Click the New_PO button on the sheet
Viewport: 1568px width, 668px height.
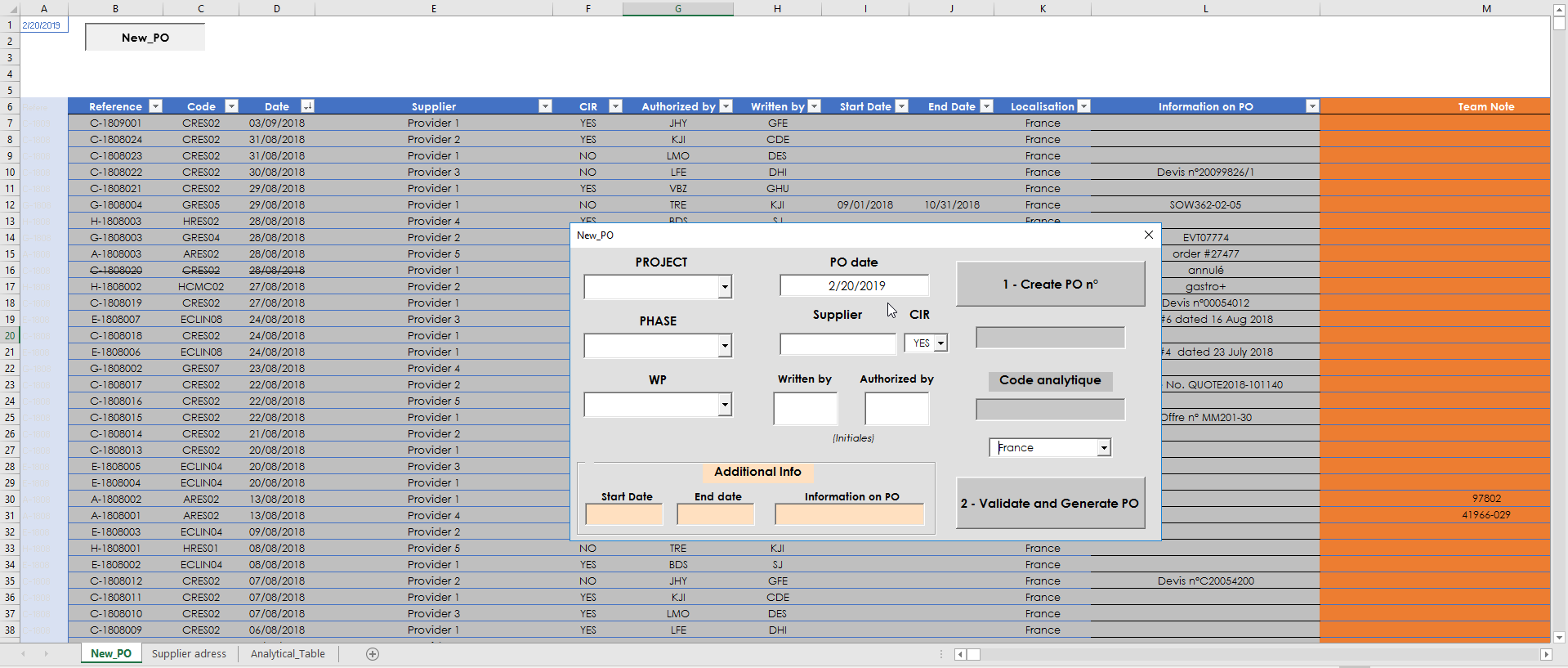145,38
